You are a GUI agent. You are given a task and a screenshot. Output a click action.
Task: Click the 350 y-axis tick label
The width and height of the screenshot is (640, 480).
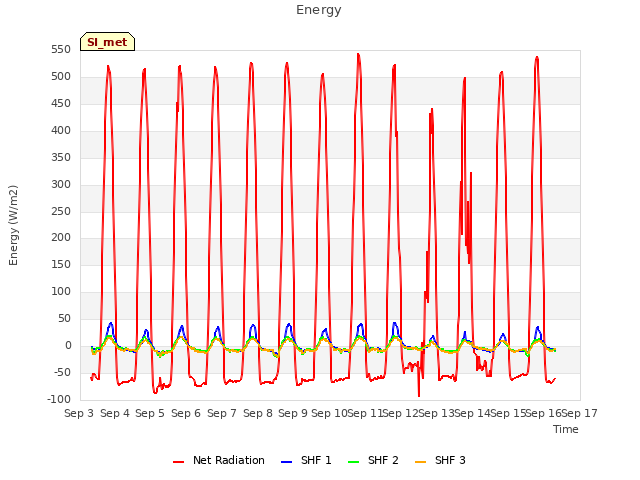click(61, 158)
